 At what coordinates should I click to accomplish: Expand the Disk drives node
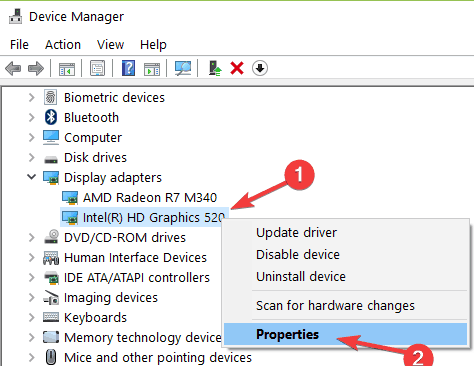(x=32, y=157)
